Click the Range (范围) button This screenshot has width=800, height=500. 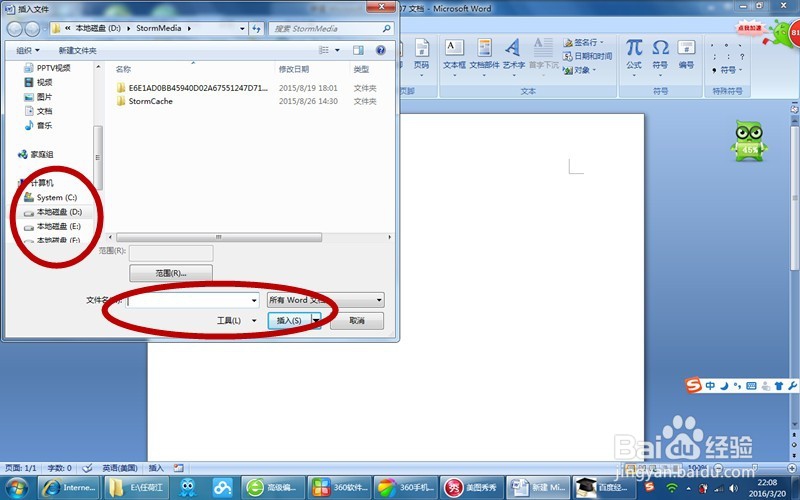pyautogui.click(x=171, y=273)
